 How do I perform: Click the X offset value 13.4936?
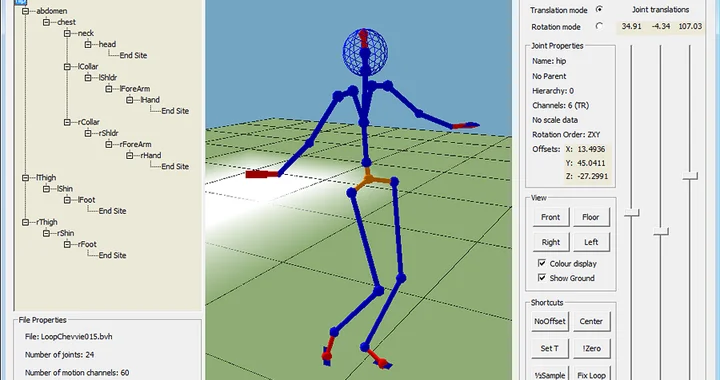(x=591, y=149)
